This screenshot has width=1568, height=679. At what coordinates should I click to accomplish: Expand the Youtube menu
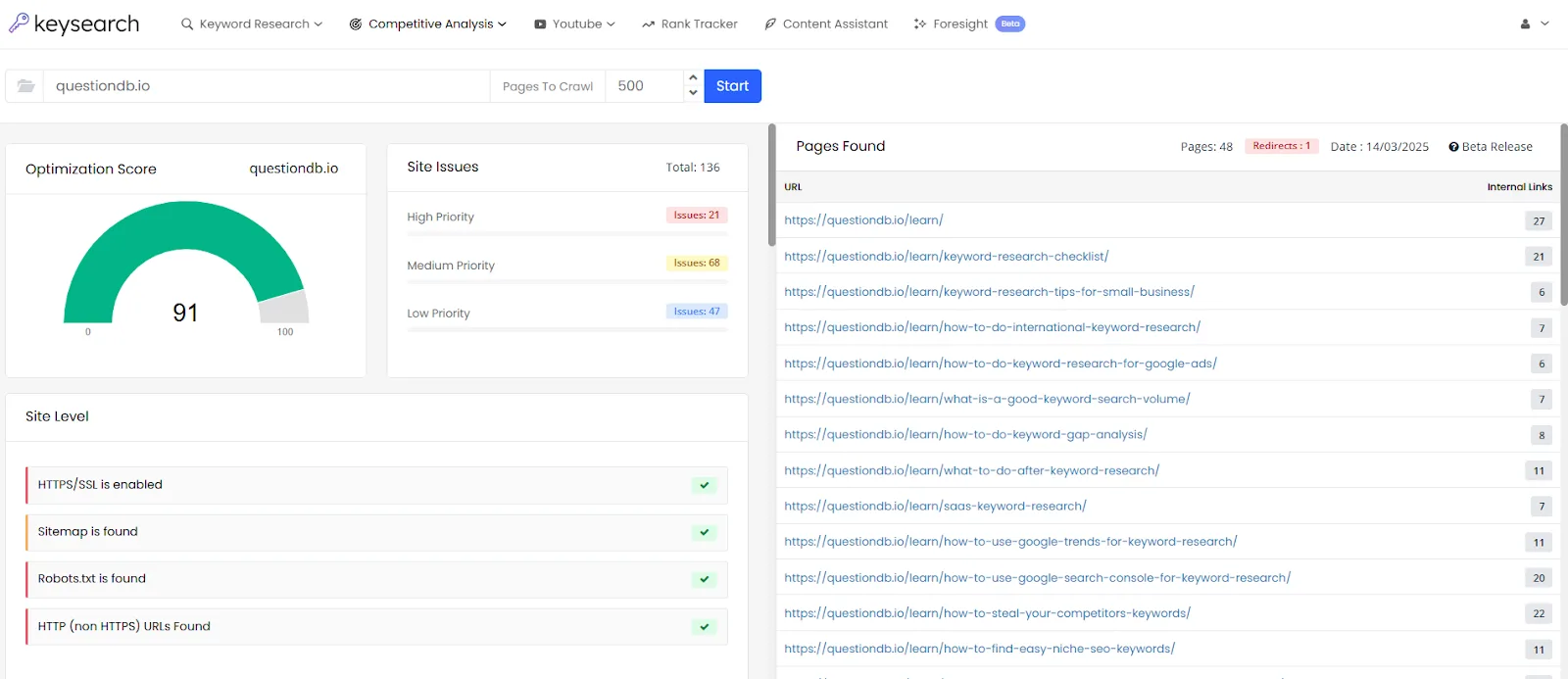point(574,24)
